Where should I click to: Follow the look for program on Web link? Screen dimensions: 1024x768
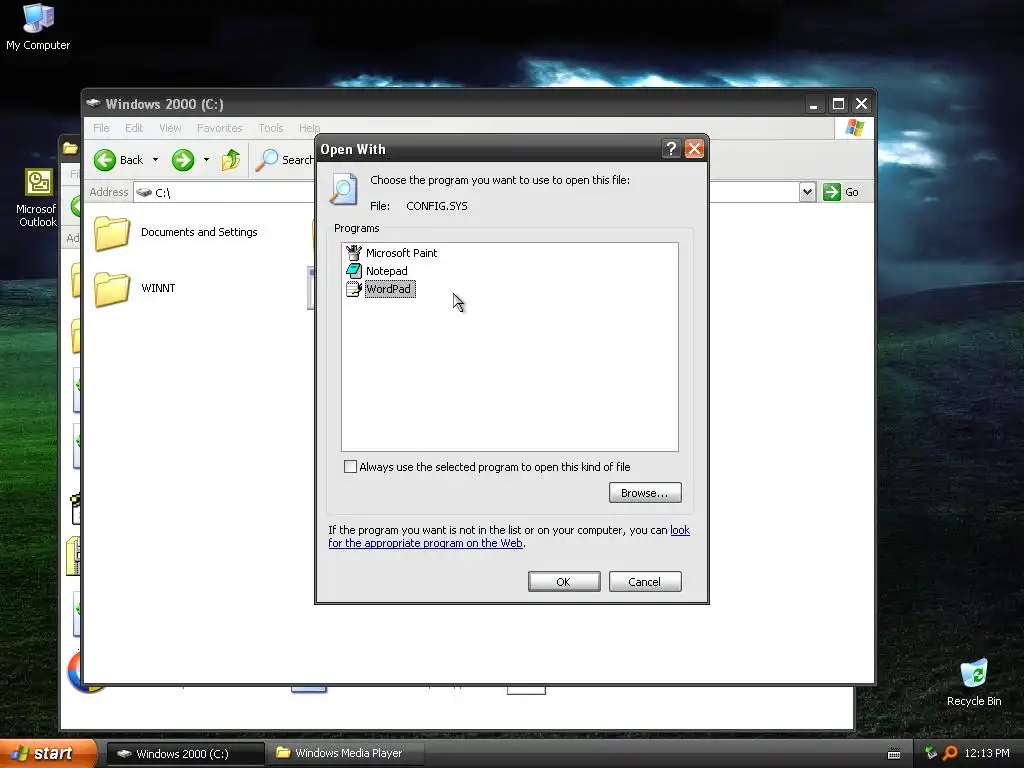[x=509, y=536]
